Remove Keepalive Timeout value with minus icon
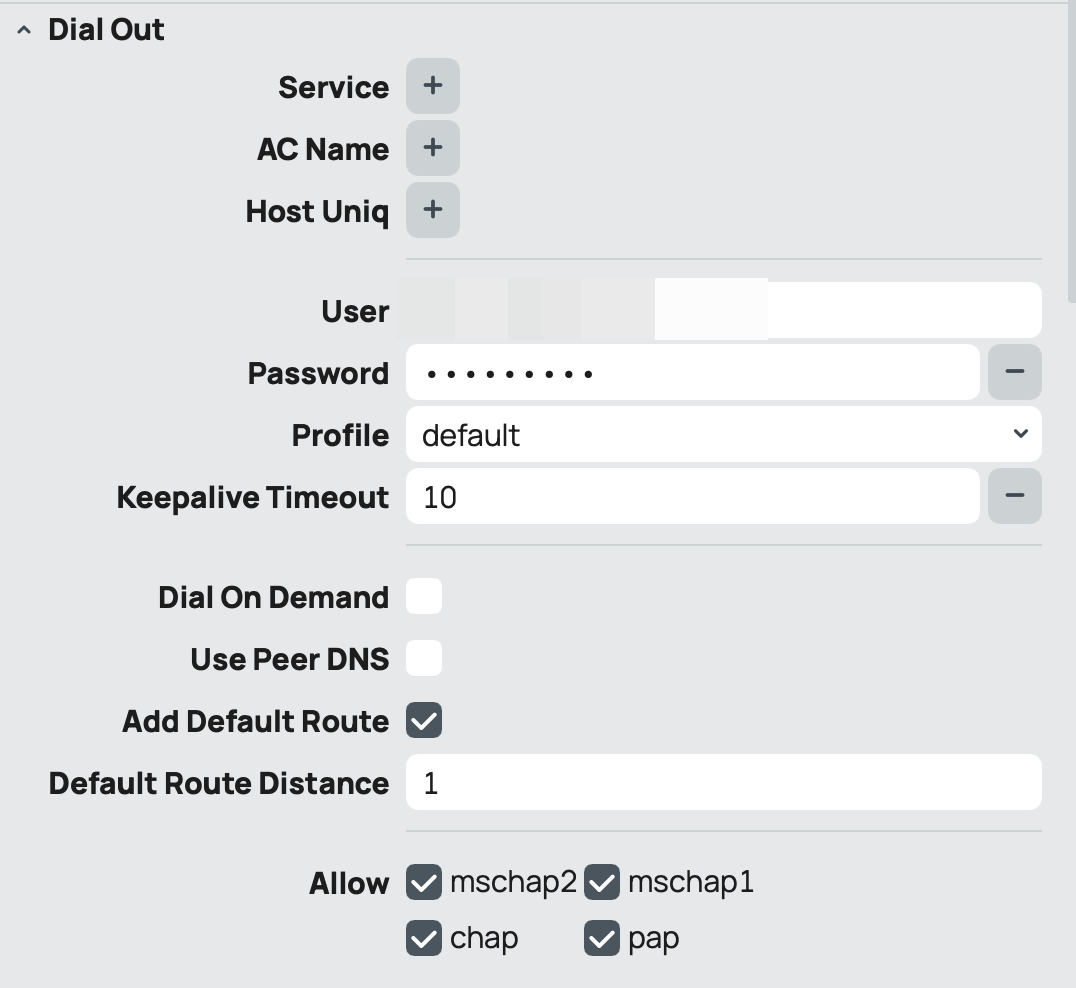The height and width of the screenshot is (988, 1076). 1014,496
